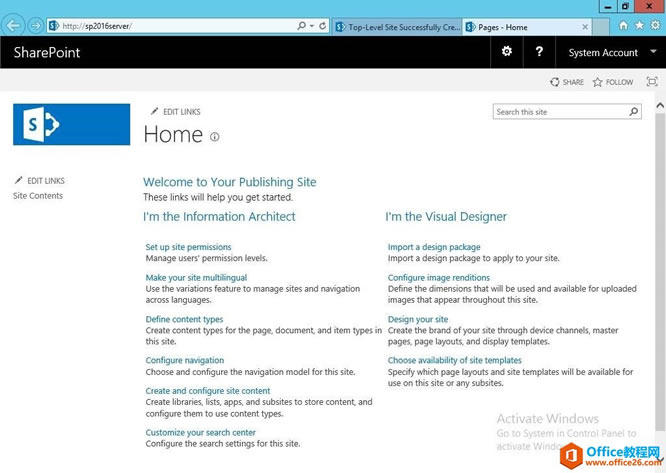
Task: Expand the address bar search dropdown arrow
Action: pos(311,25)
